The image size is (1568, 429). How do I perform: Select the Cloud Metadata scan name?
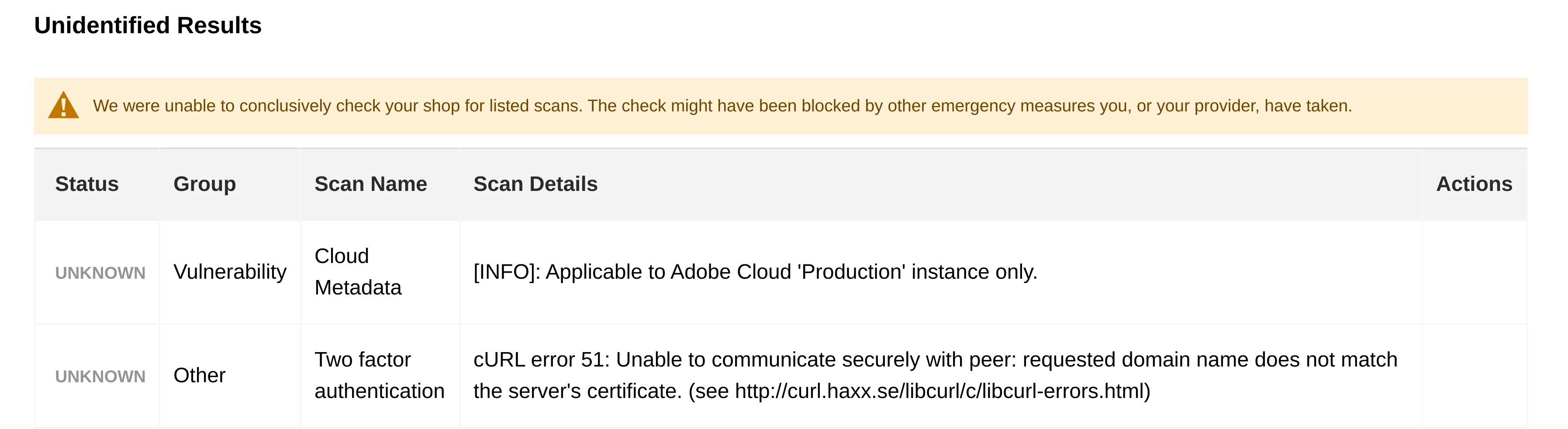point(358,271)
